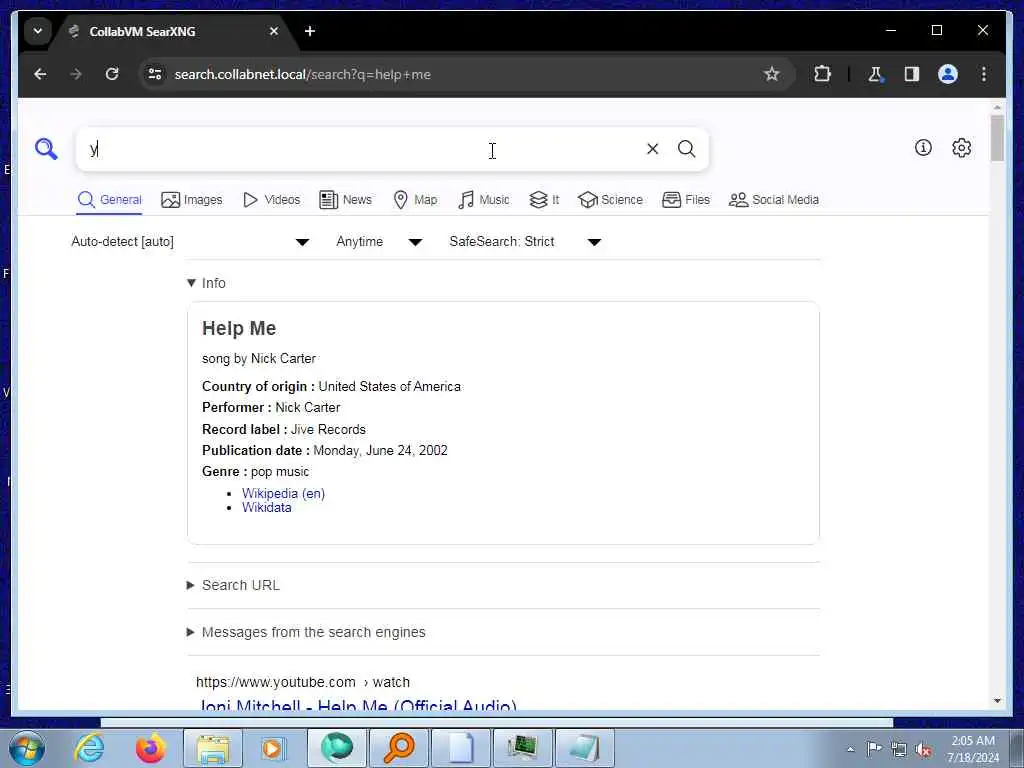Viewport: 1024px width, 768px height.
Task: Expand the Search URL section
Action: pos(233,585)
